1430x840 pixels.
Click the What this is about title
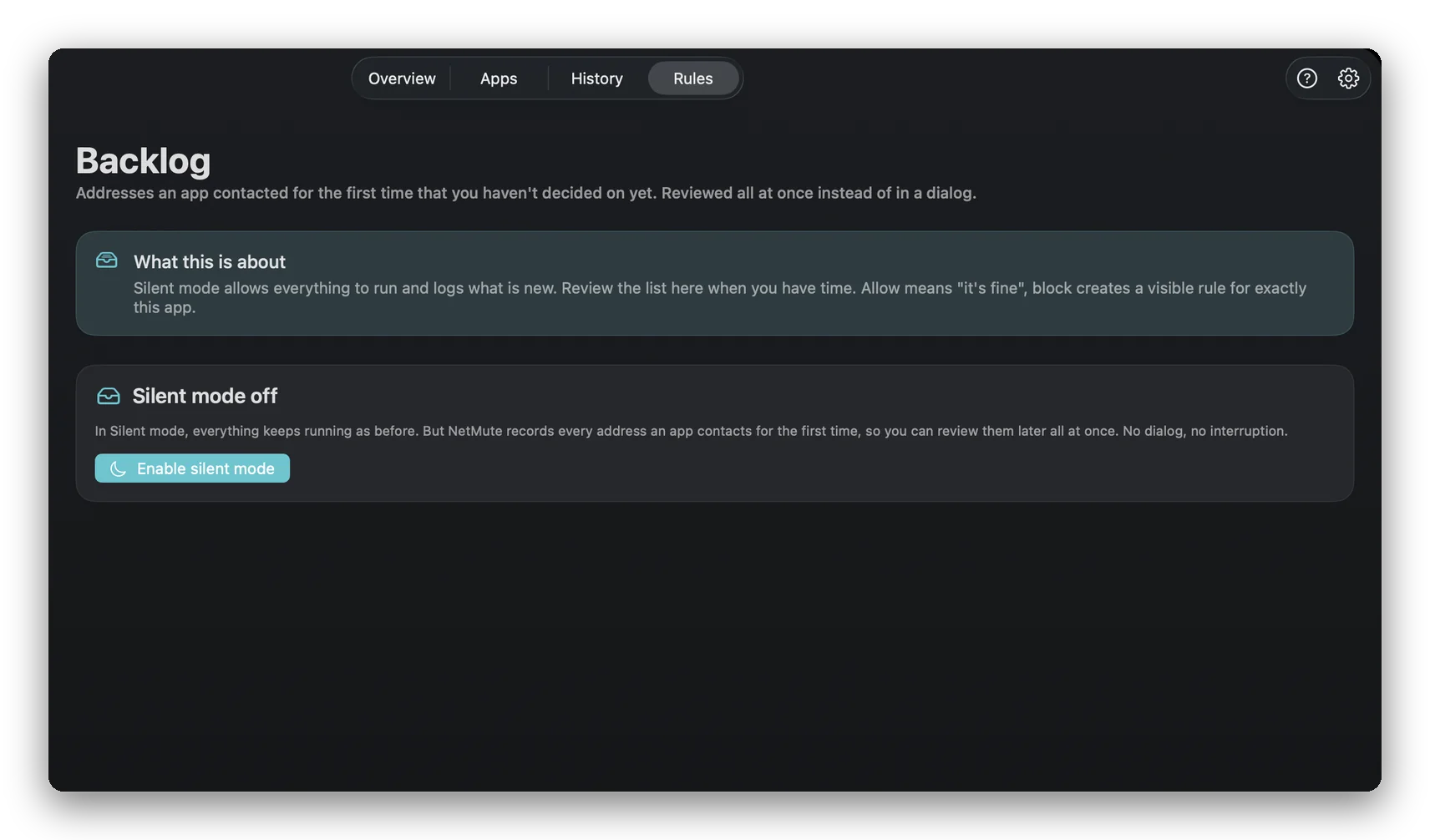[210, 261]
